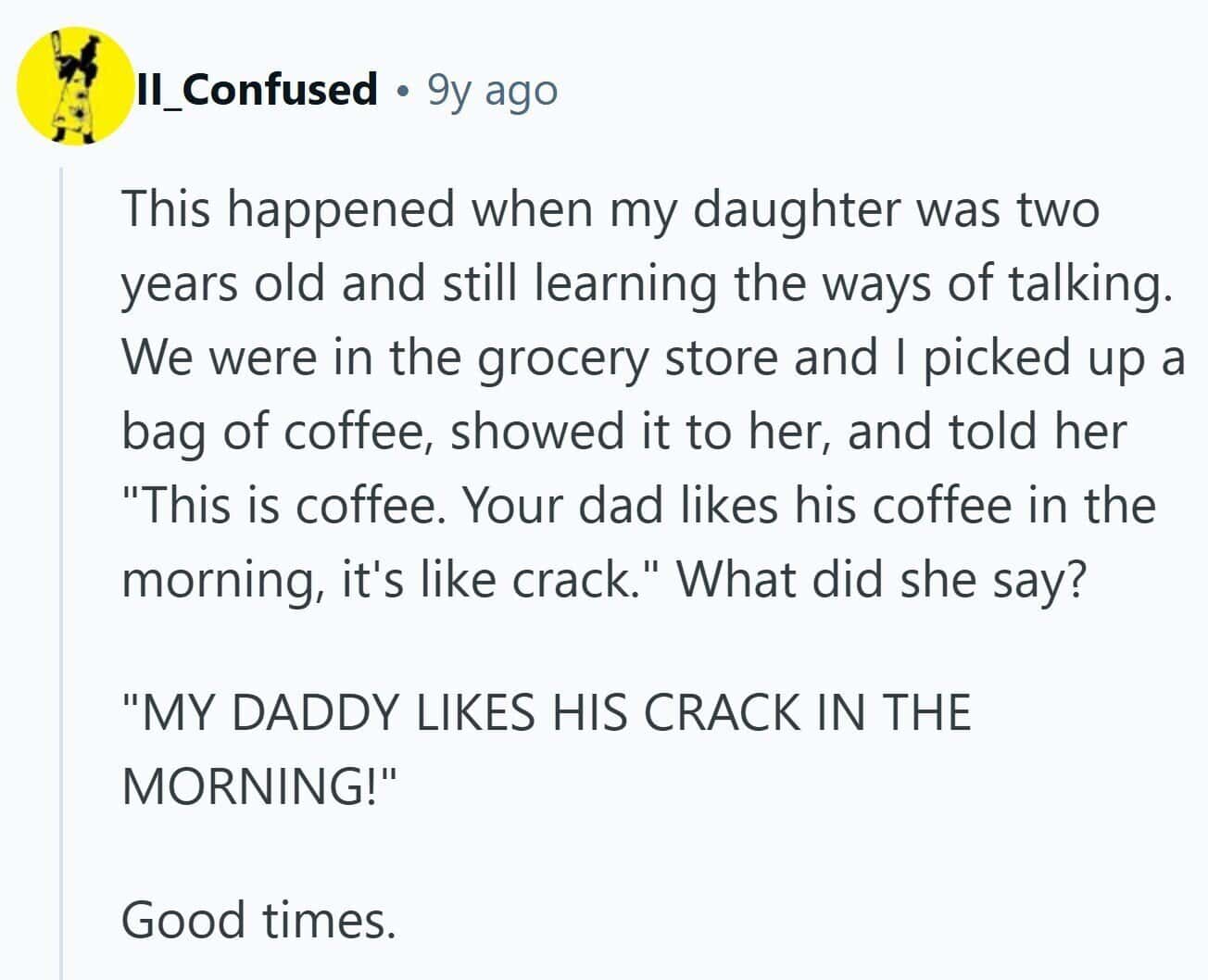Click the capitalized text "MY DADDY LIKES"

329,711
